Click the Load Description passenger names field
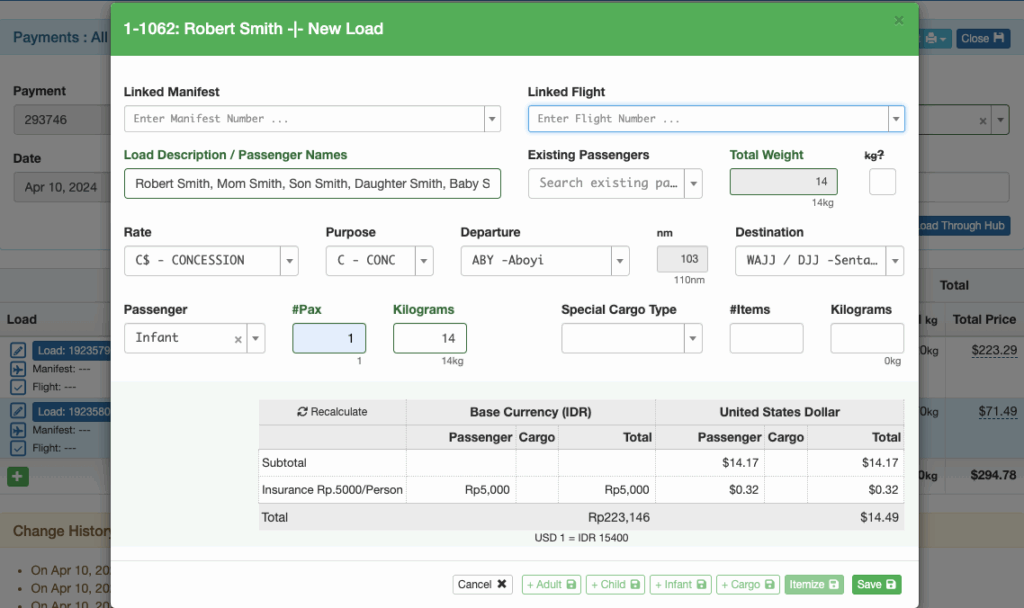1024x608 pixels. coord(312,184)
